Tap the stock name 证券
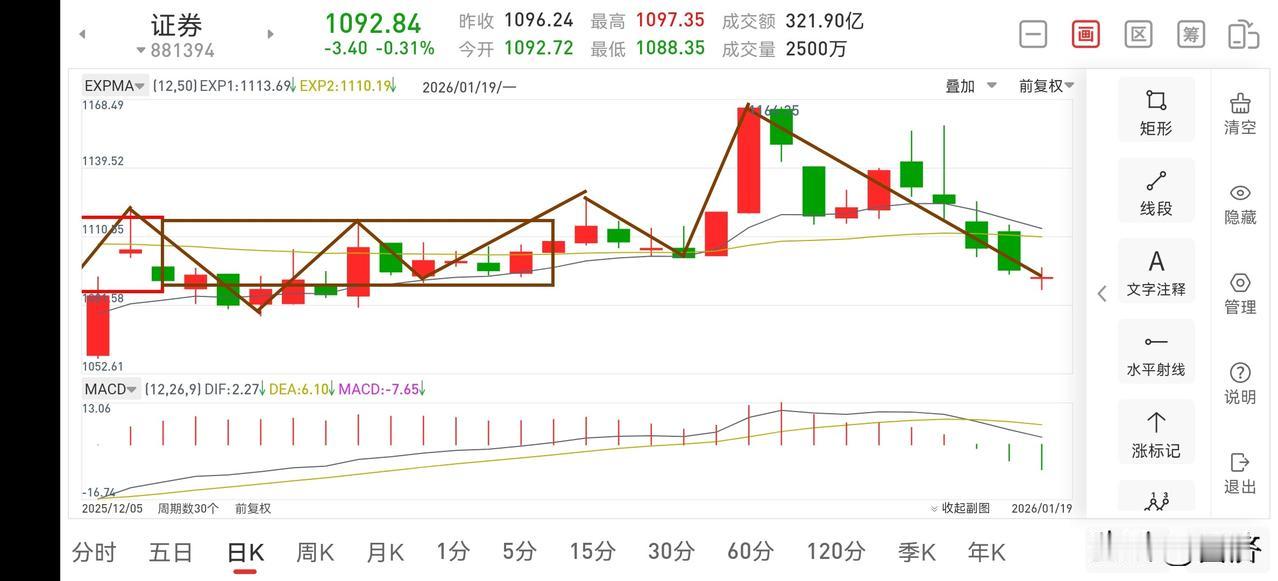The height and width of the screenshot is (581, 1278). [x=176, y=24]
